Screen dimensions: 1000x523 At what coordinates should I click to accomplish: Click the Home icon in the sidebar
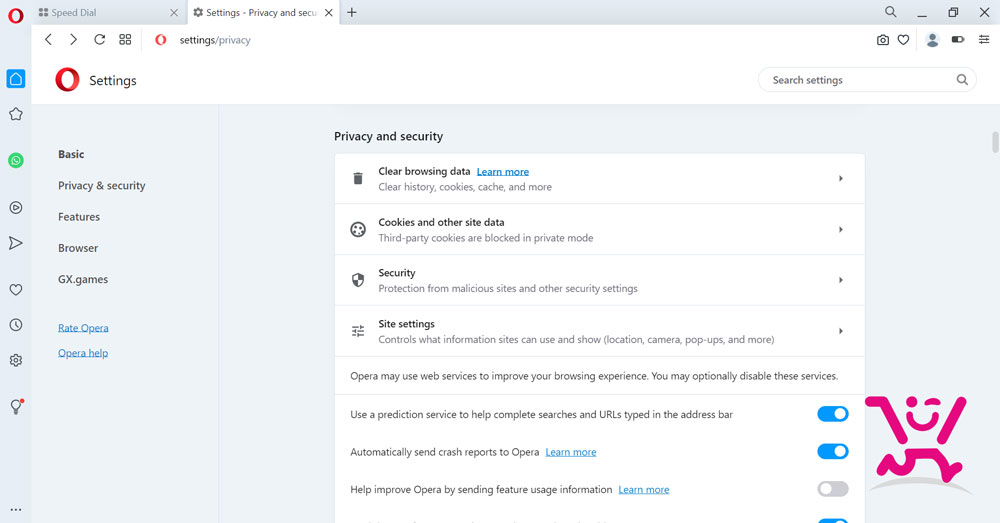16,78
